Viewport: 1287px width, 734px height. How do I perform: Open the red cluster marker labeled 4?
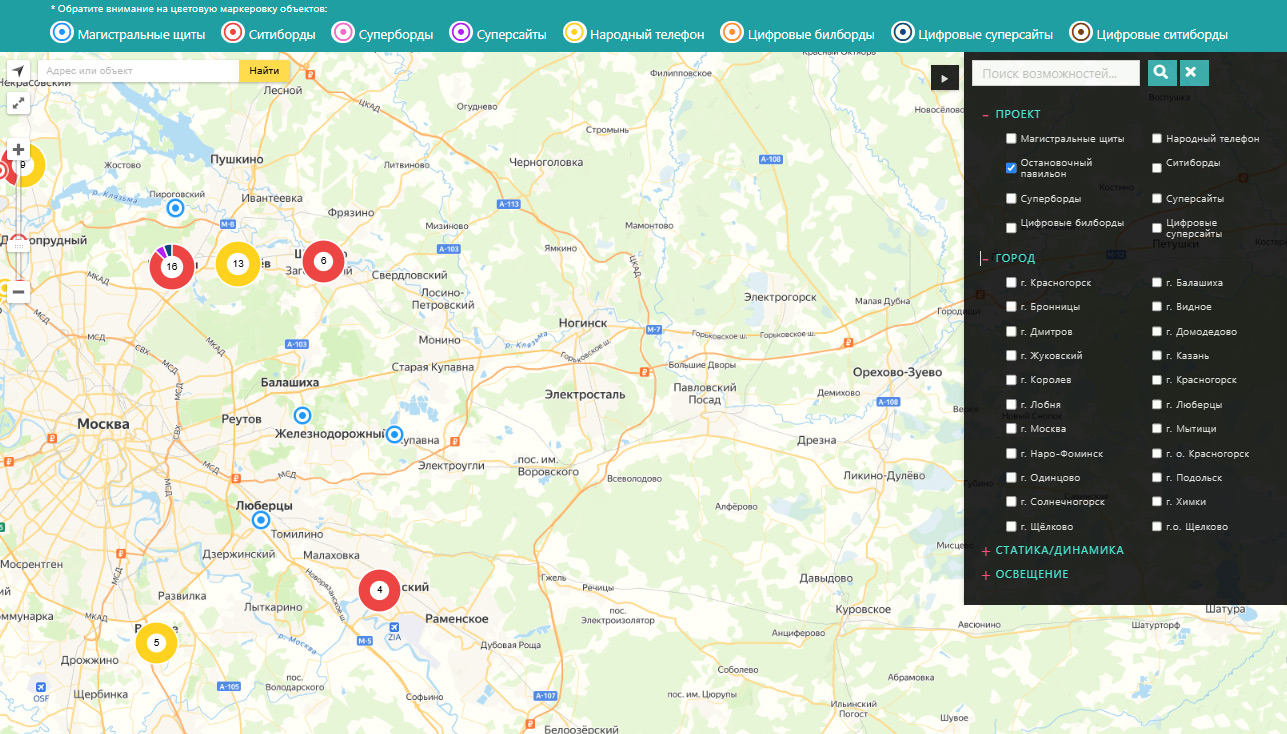(380, 590)
